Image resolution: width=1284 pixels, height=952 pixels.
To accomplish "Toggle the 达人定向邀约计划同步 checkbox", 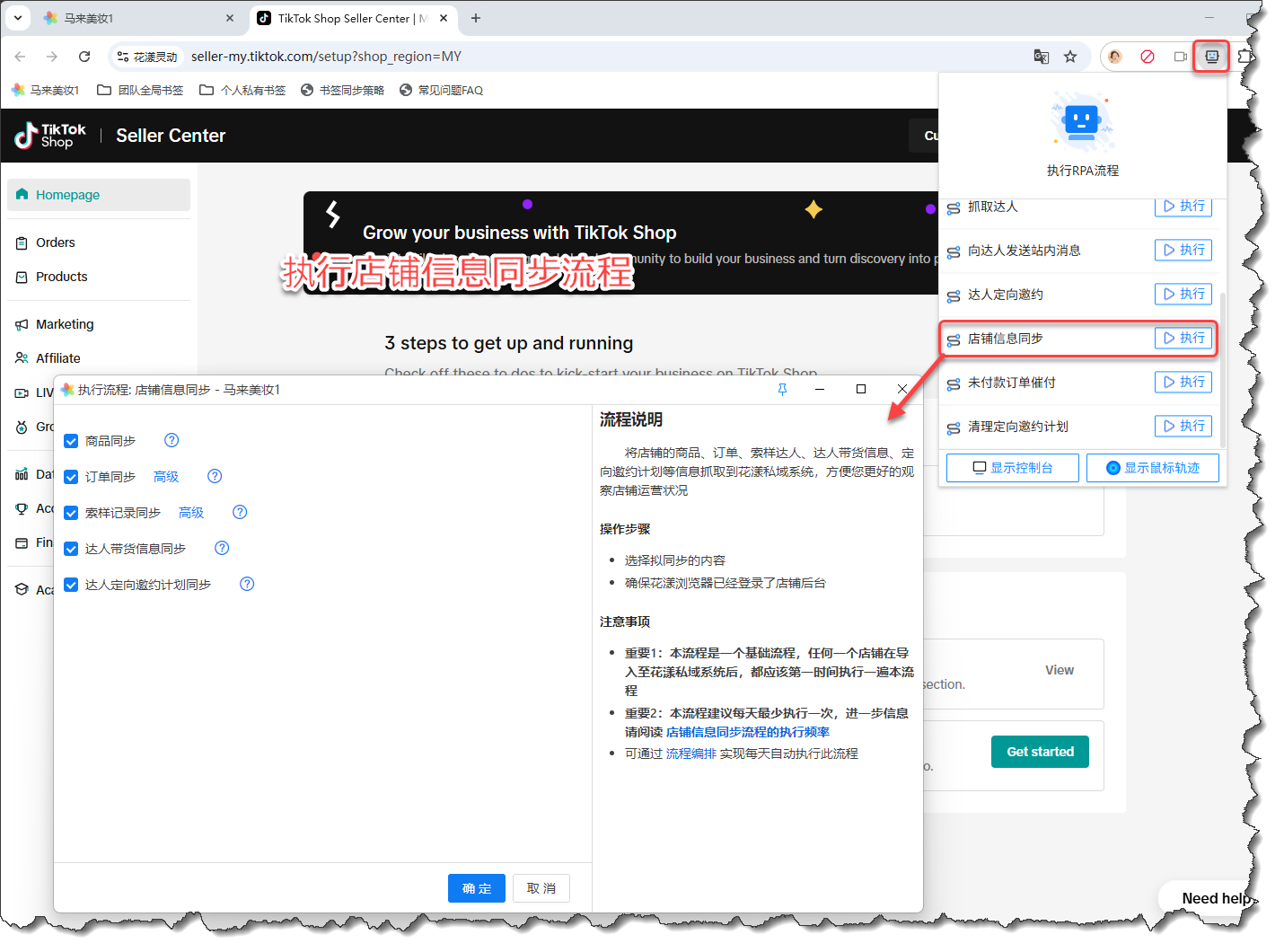I will pyautogui.click(x=71, y=585).
